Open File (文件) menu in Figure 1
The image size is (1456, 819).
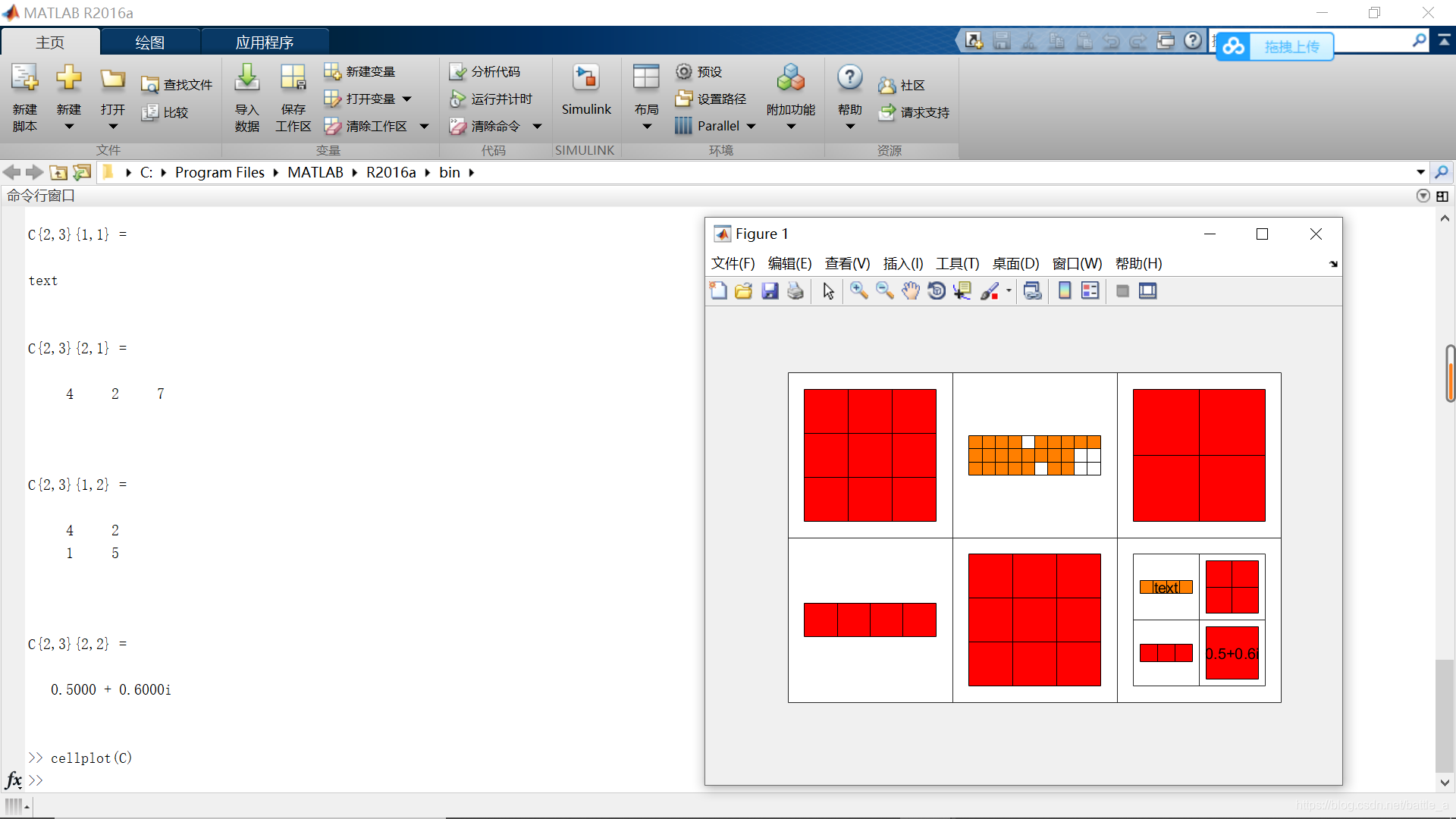pyautogui.click(x=733, y=263)
